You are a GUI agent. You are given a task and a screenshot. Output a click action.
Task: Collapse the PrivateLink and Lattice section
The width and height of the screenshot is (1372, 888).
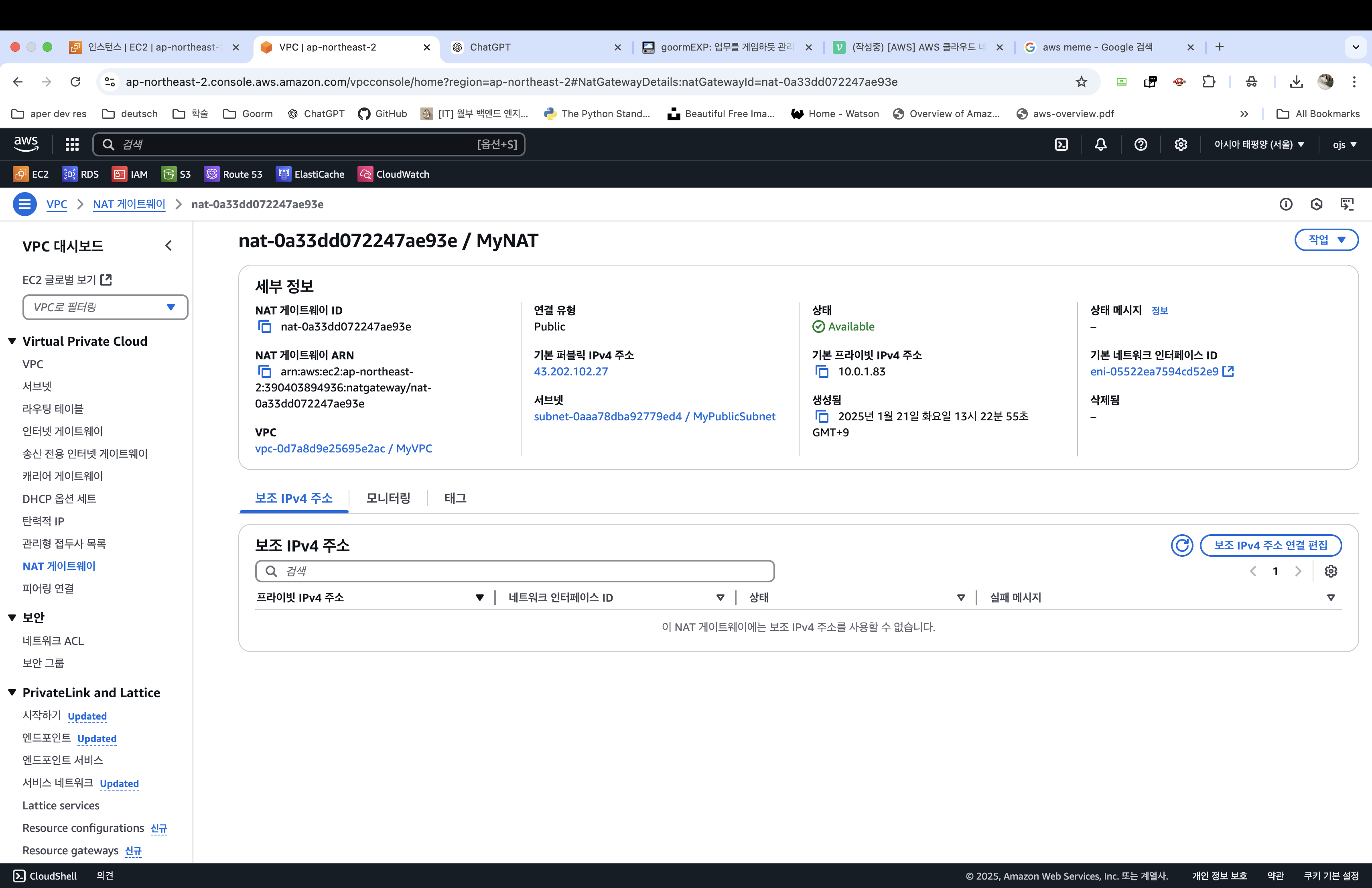12,693
